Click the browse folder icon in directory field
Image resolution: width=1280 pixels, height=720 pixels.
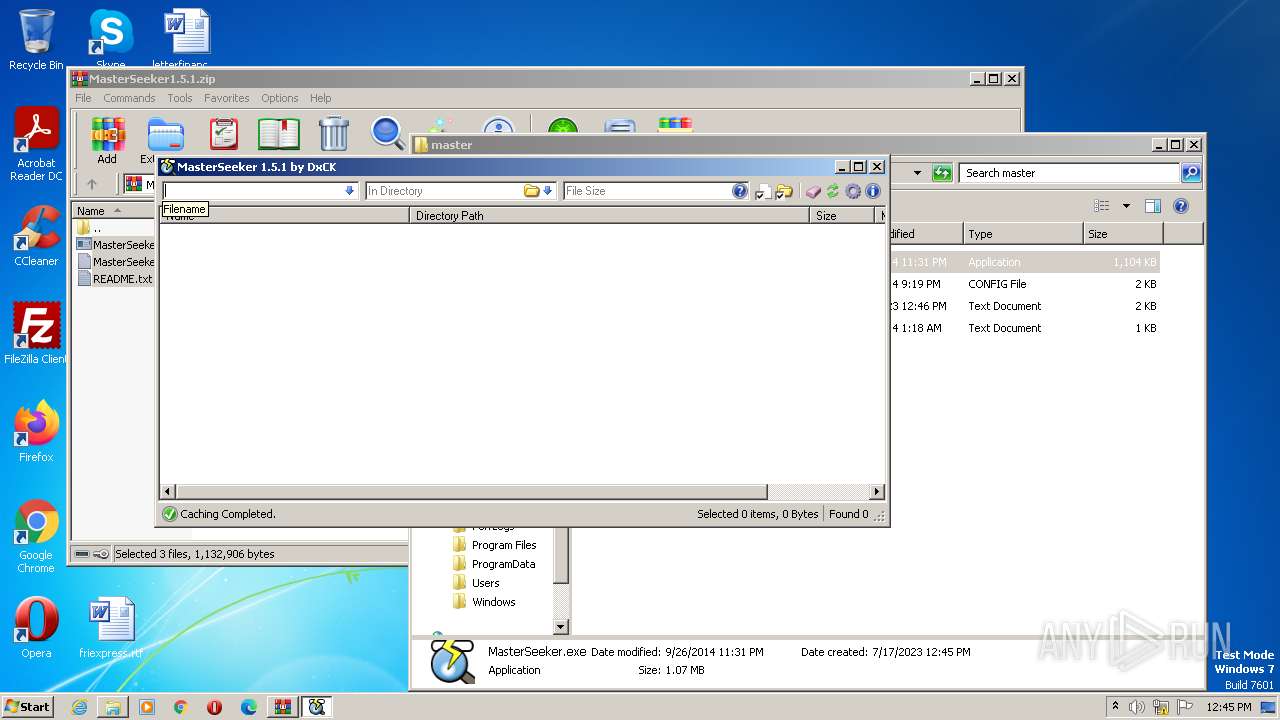532,191
